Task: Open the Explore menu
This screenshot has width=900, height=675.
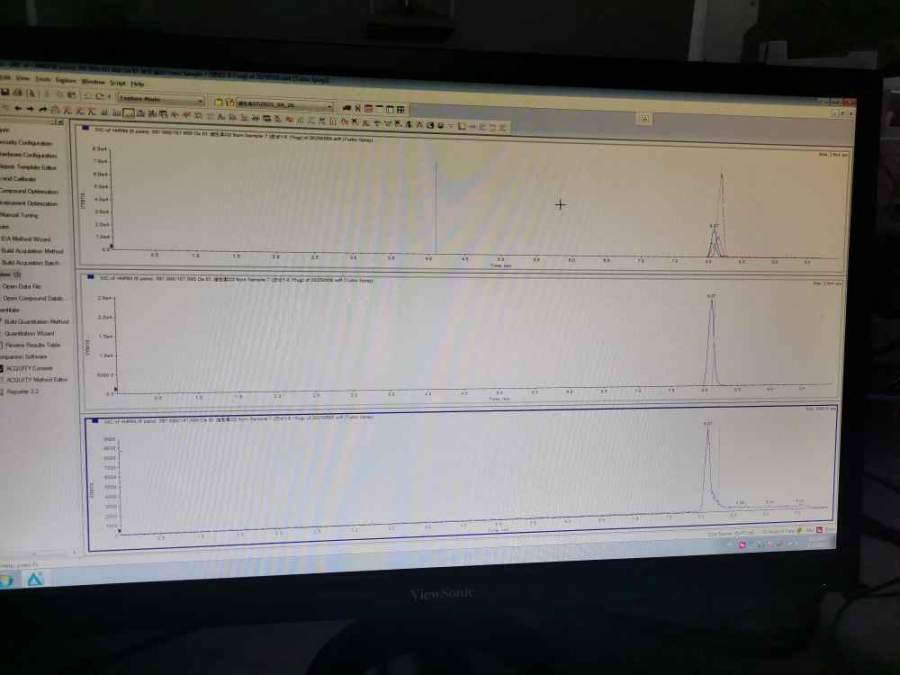Action: (x=66, y=79)
